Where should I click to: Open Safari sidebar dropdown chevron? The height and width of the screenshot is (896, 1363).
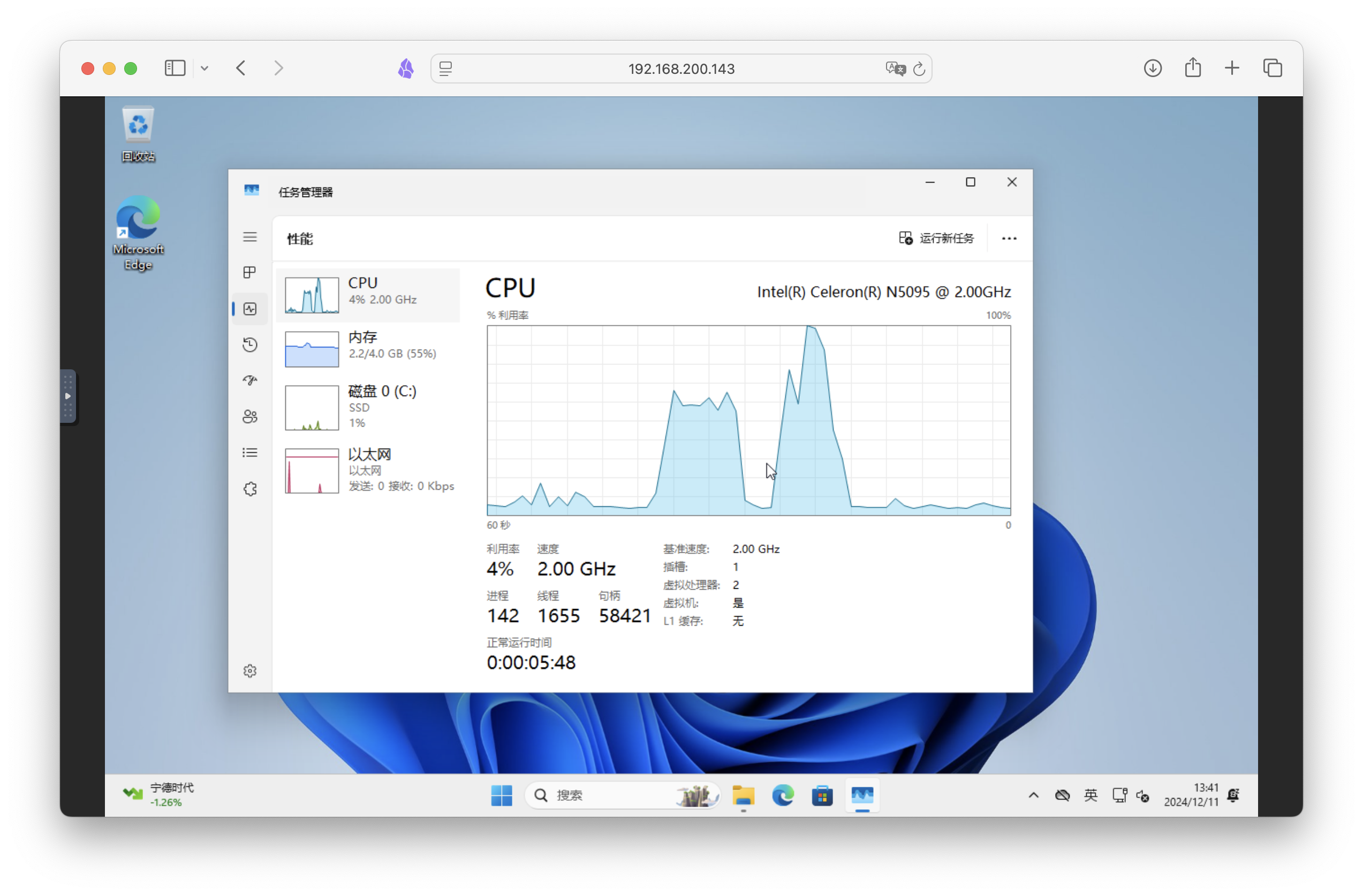[205, 69]
